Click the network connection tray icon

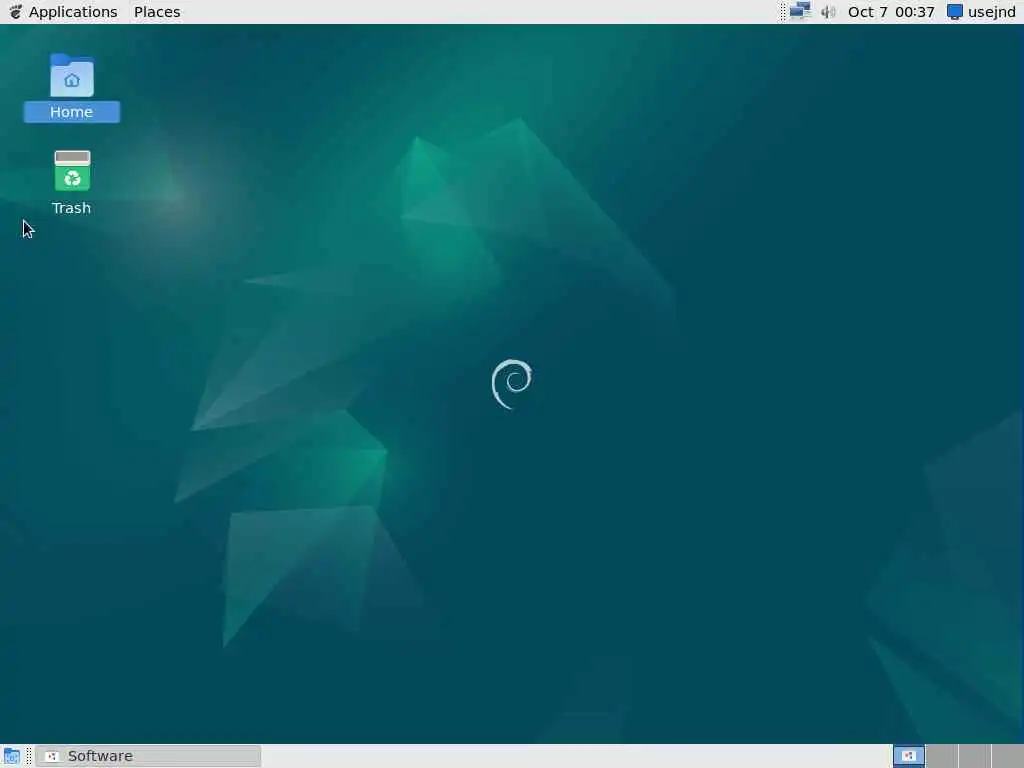point(800,12)
